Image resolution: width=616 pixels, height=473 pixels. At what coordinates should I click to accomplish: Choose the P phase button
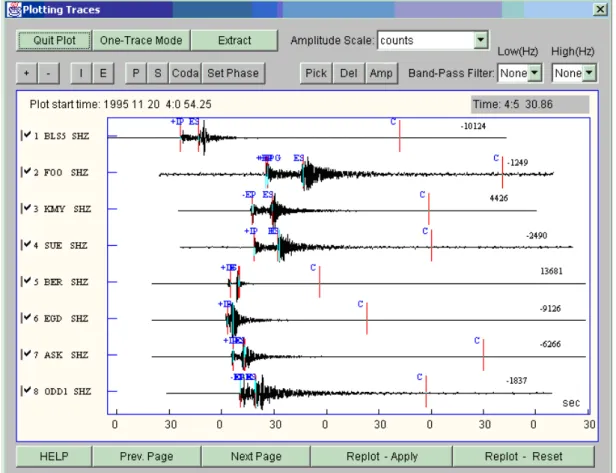[136, 73]
